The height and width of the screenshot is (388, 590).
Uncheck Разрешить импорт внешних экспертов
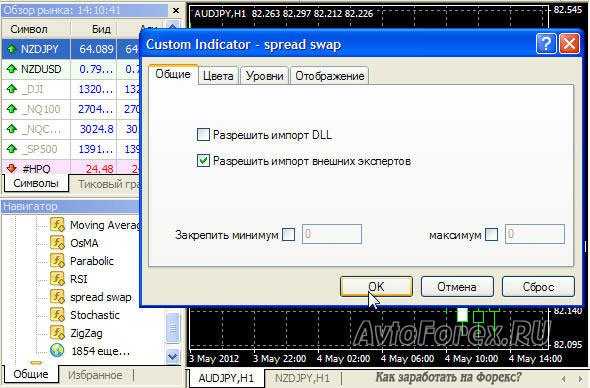(x=203, y=161)
